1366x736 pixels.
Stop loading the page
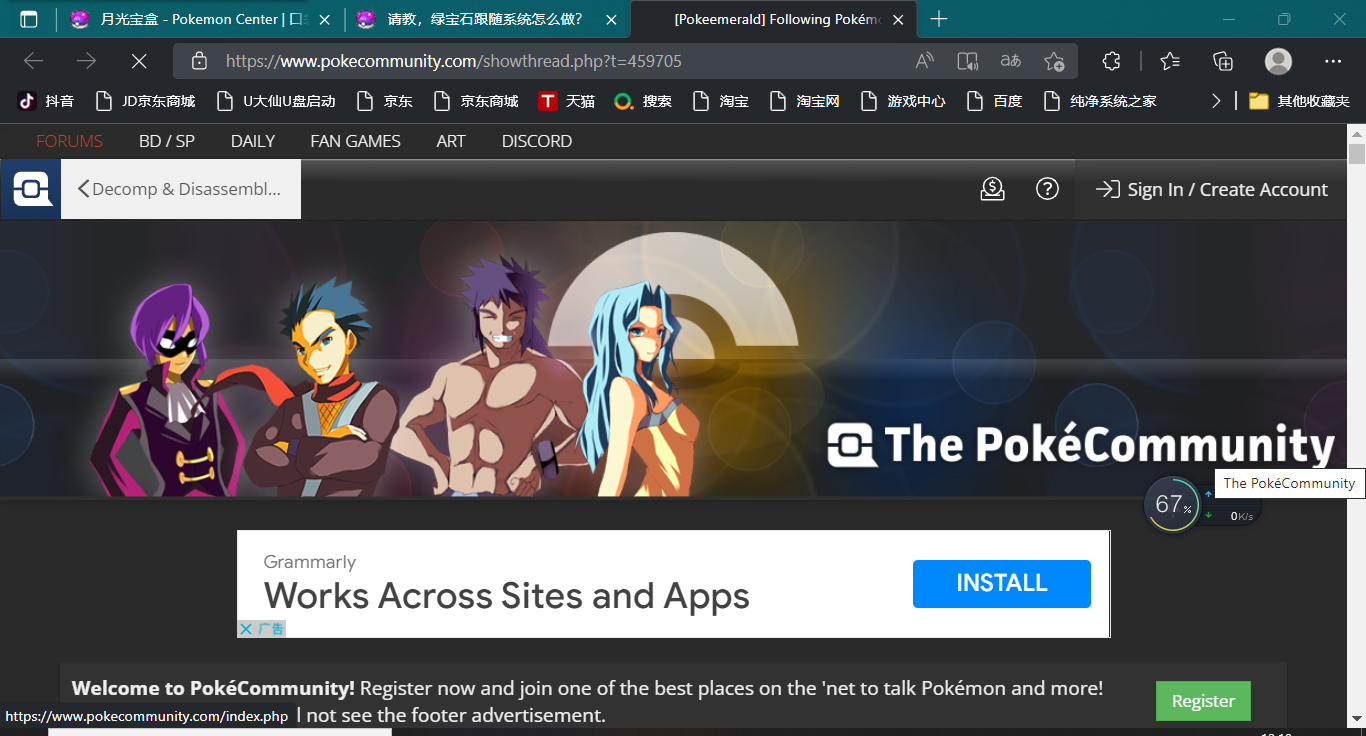(x=139, y=61)
